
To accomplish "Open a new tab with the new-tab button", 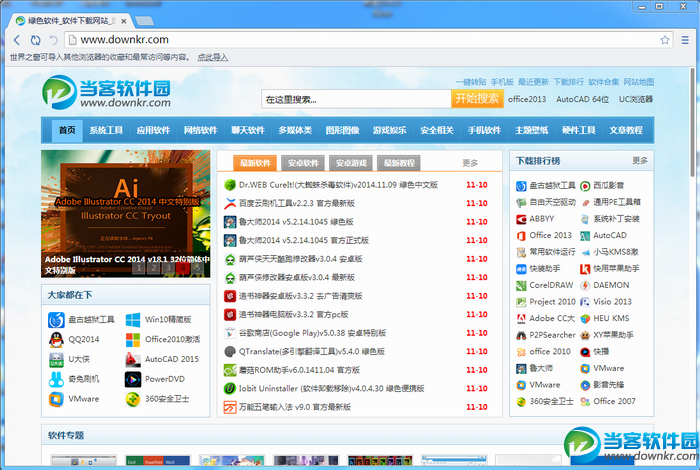I will tap(144, 21).
